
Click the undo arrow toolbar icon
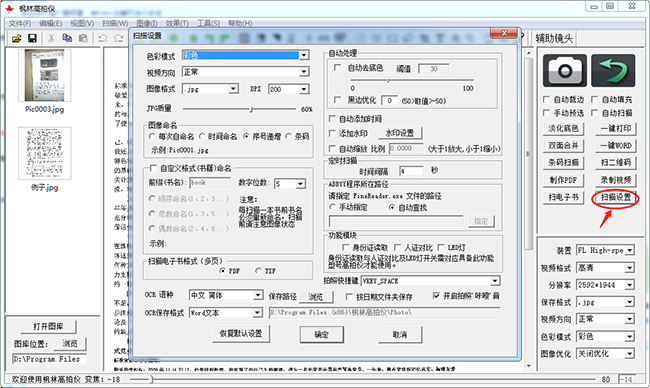click(103, 39)
